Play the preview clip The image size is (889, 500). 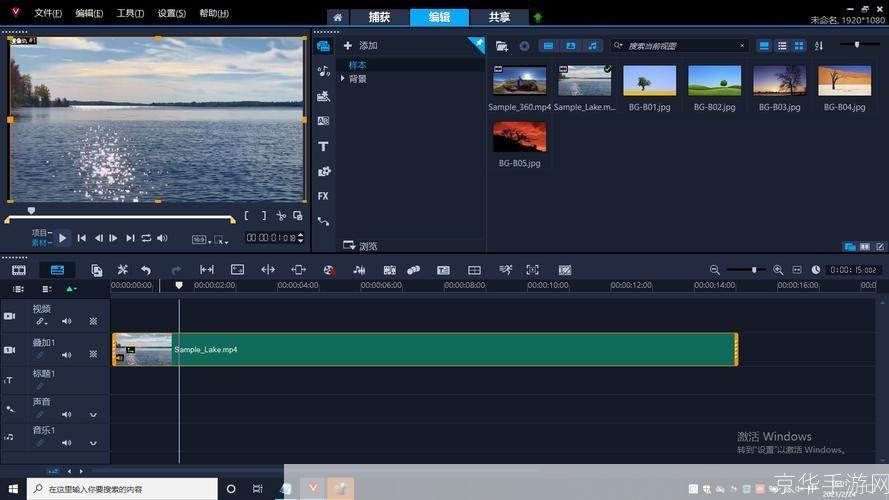pos(62,238)
